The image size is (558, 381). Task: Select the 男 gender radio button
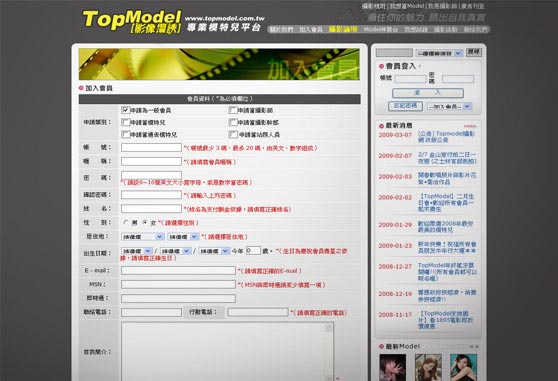click(x=126, y=222)
